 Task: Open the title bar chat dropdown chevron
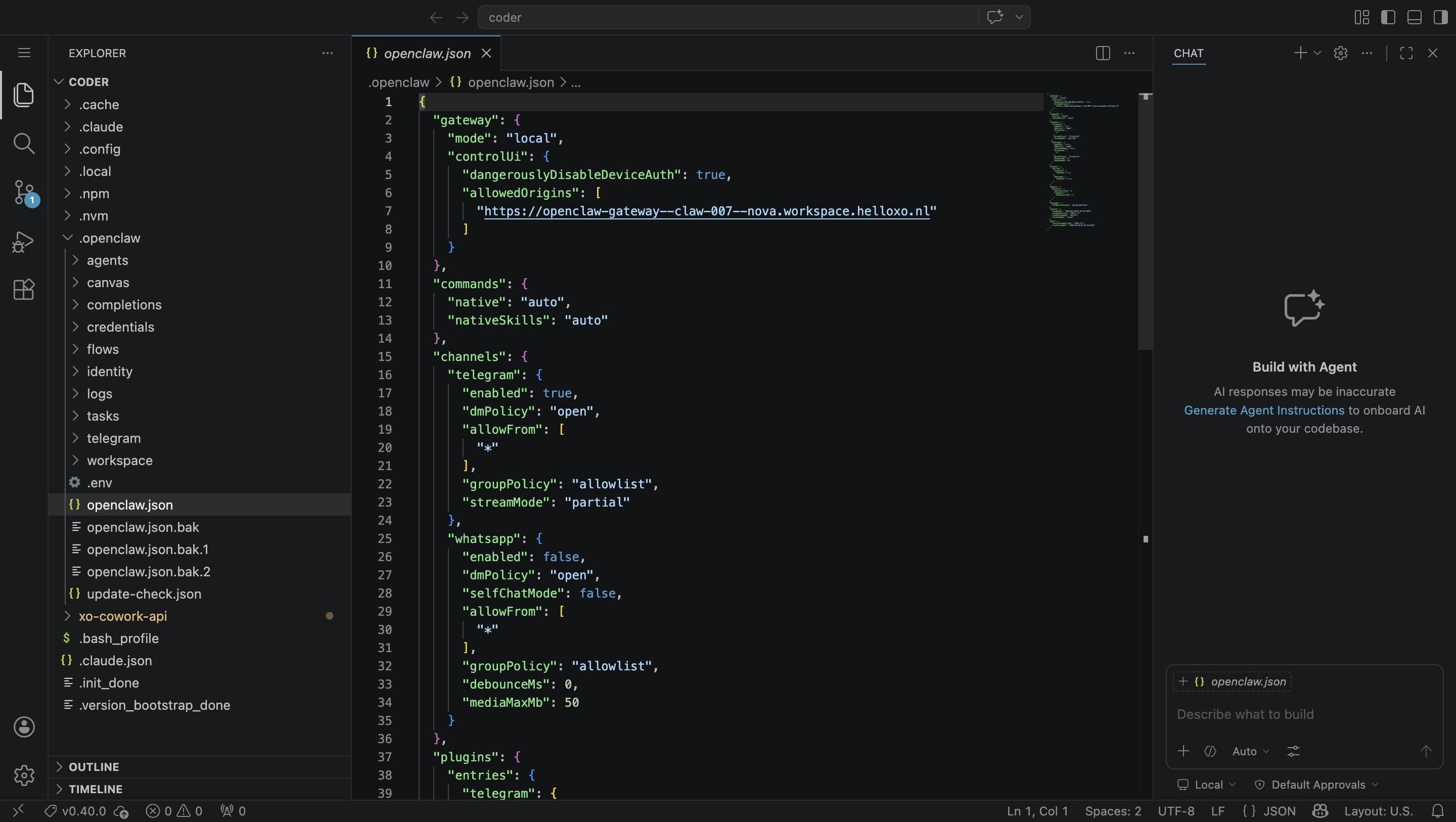pyautogui.click(x=1019, y=17)
